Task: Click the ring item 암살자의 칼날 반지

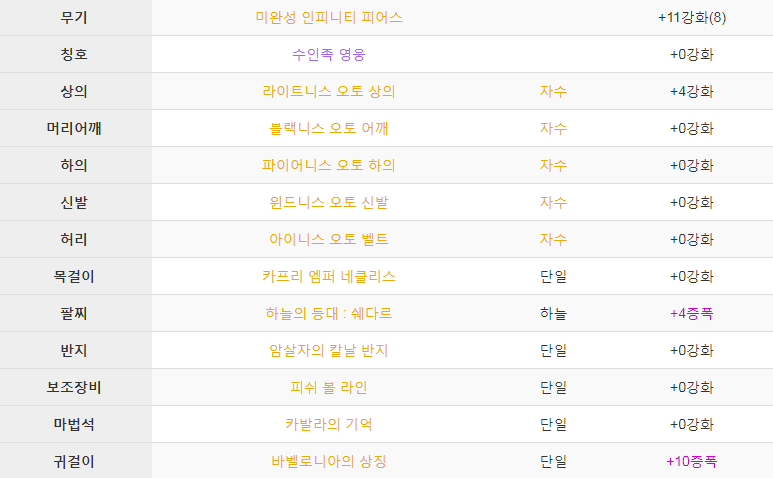Action: click(x=329, y=350)
